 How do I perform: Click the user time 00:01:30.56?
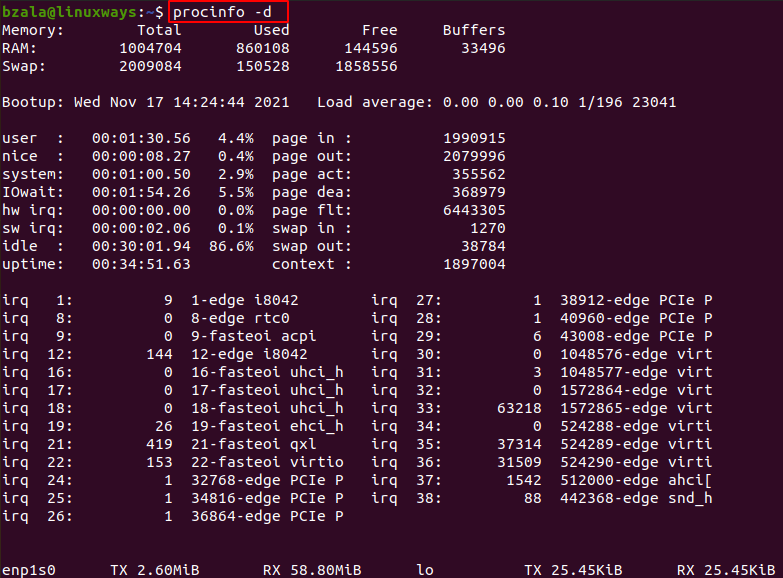click(x=141, y=138)
